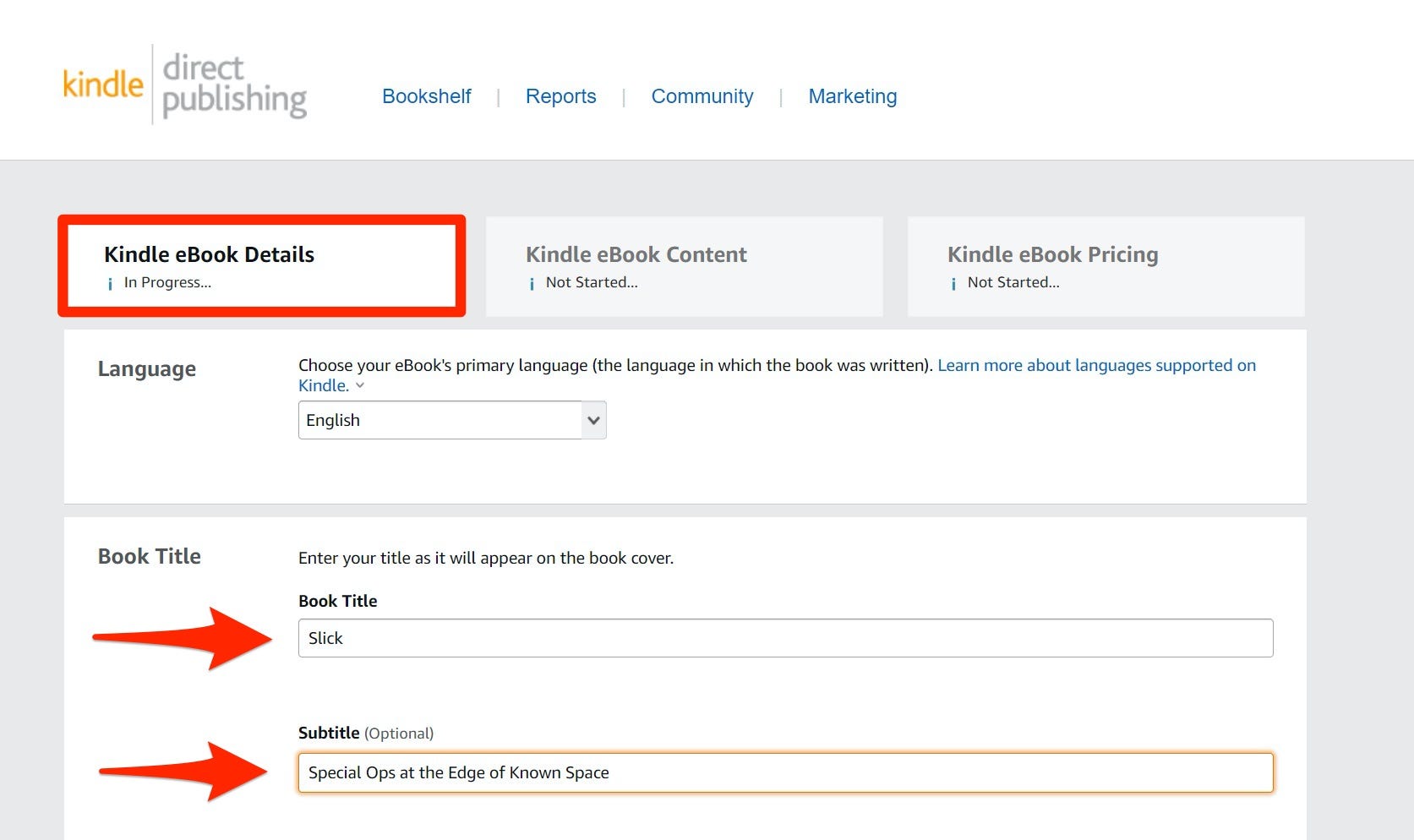Click info icon under Kindle eBook Content
This screenshot has width=1414, height=840.
532,284
